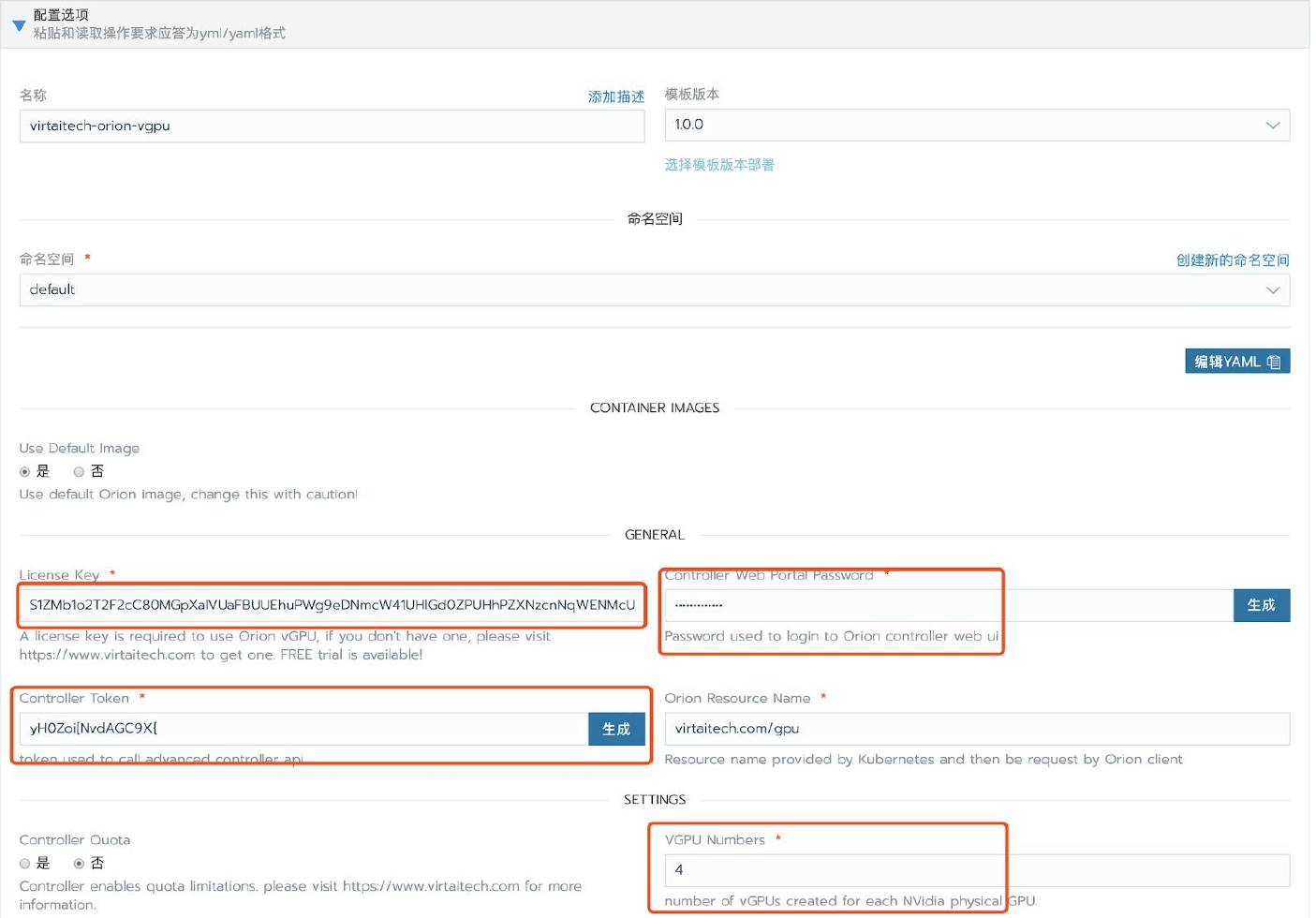Click Controller Web Portal Password field
This screenshot has height=918, width=1316.
(949, 605)
